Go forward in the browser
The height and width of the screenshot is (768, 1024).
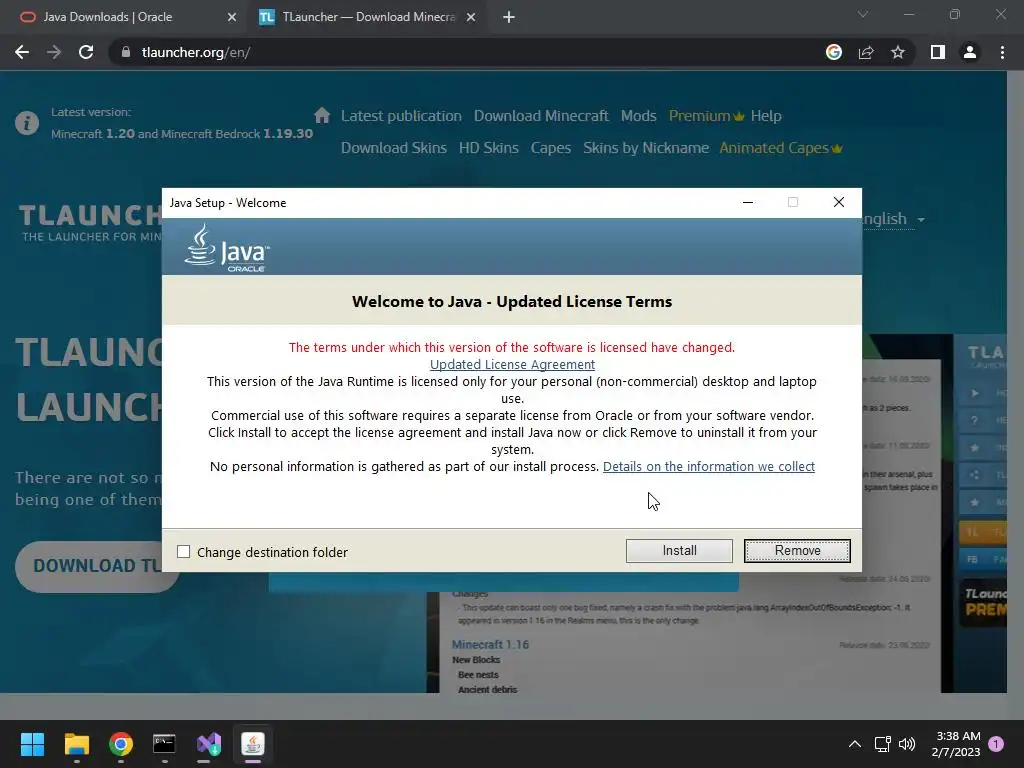click(x=54, y=52)
